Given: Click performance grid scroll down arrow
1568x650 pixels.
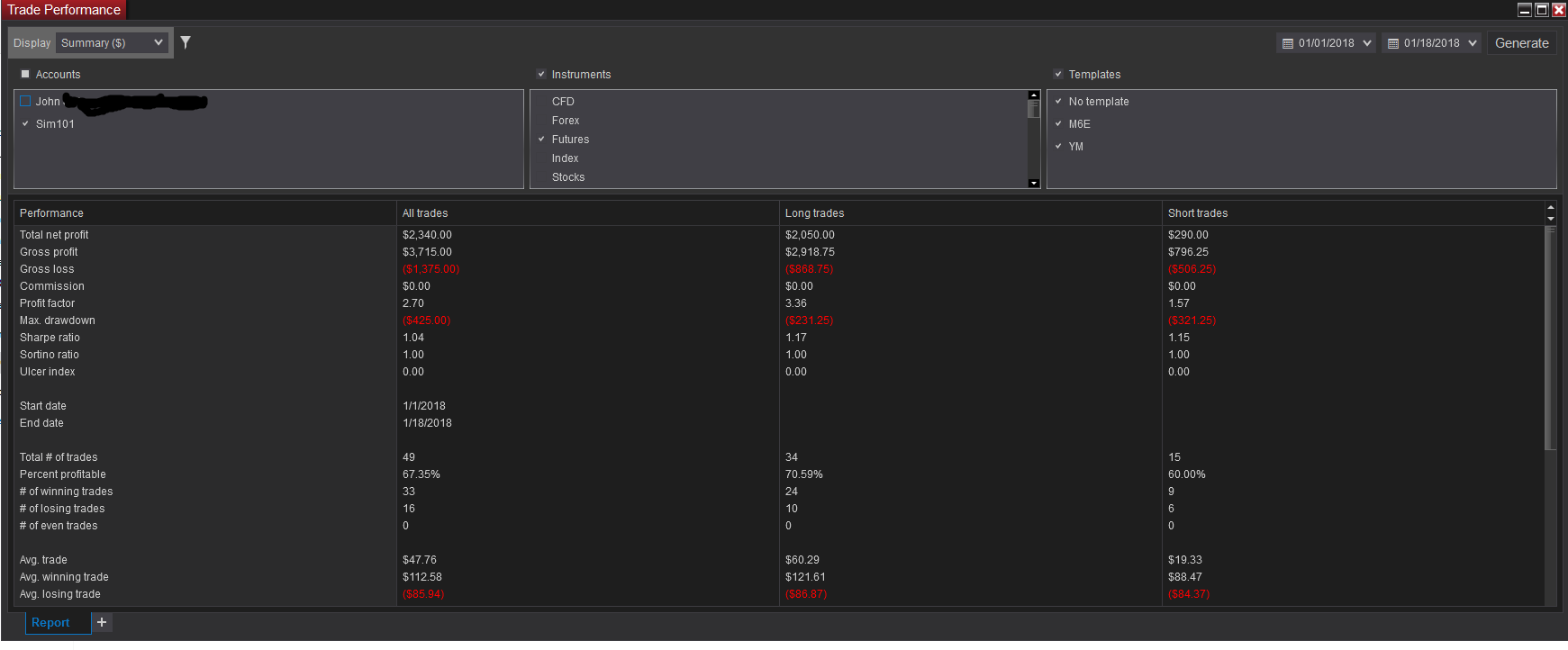Looking at the screenshot, I should [1550, 219].
